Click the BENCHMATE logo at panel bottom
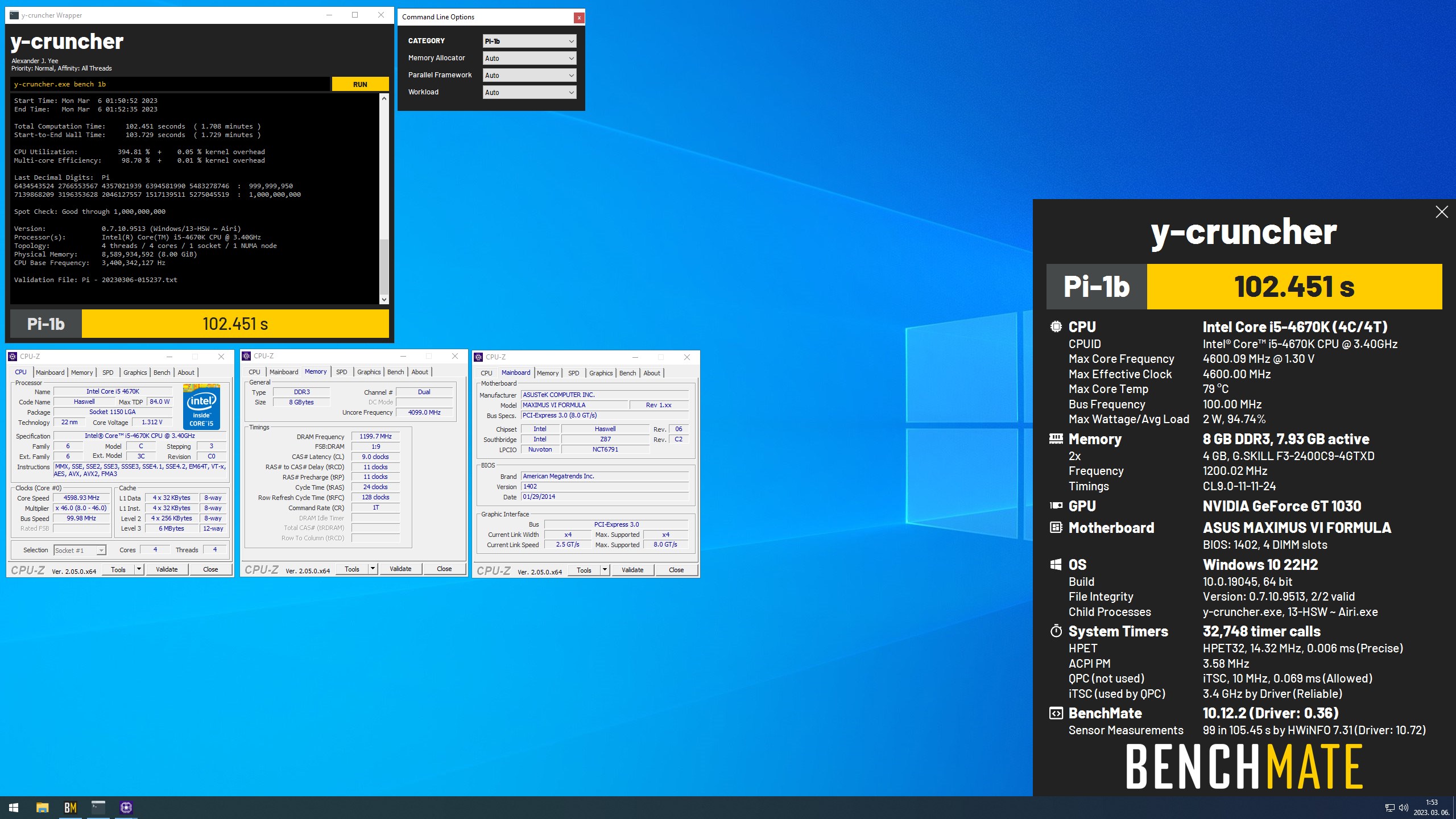Screen dimensions: 1456x819 (1244, 767)
